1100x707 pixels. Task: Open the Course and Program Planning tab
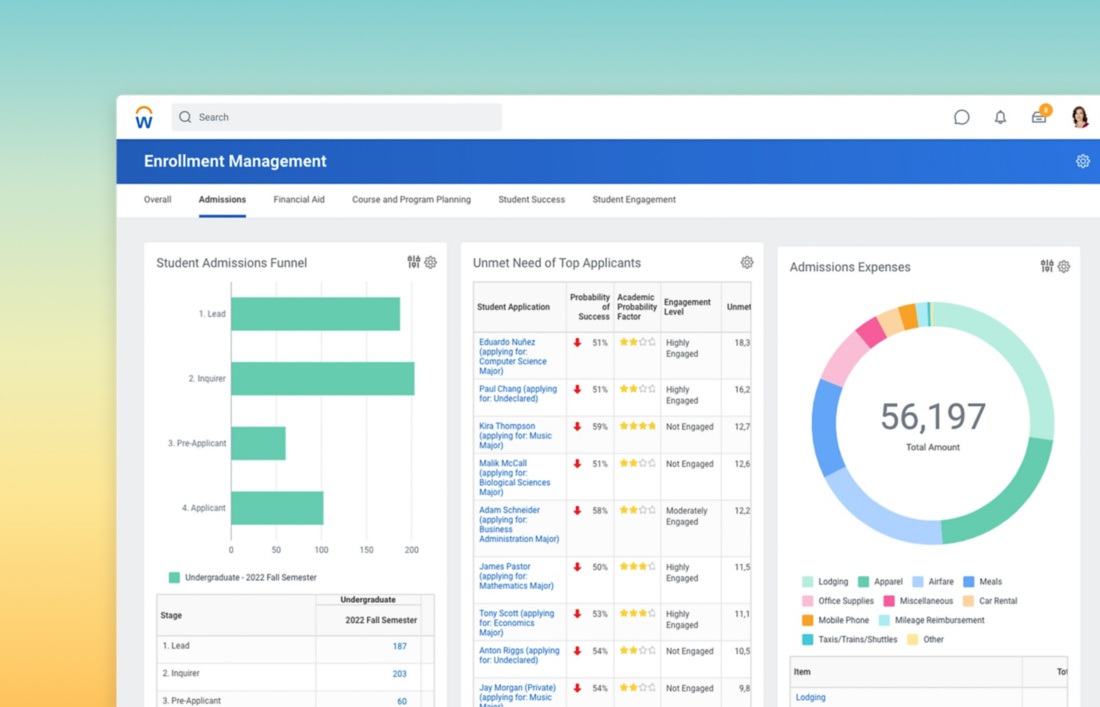click(411, 200)
